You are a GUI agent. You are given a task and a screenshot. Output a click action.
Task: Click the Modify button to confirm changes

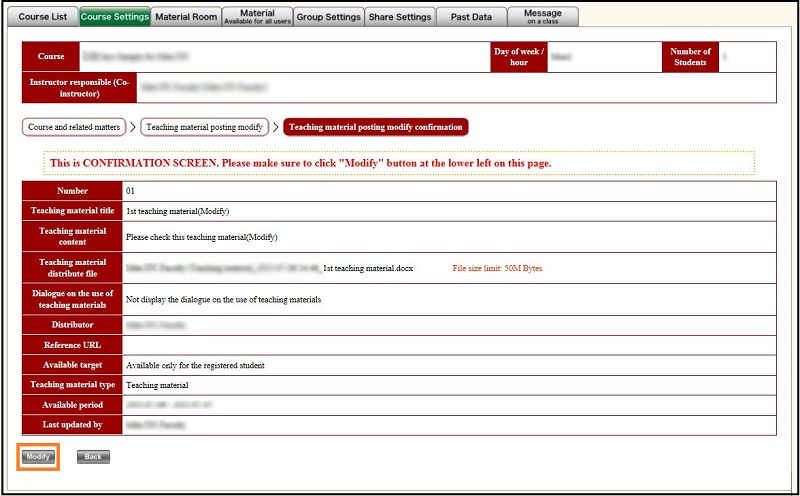coord(38,456)
